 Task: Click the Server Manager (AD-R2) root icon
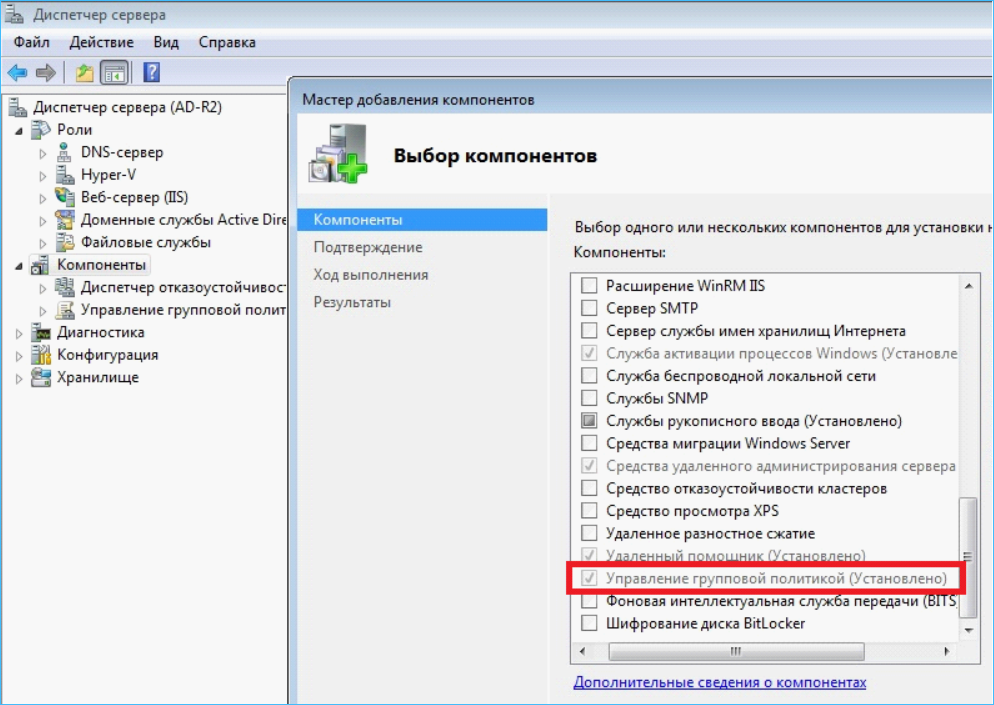(x=17, y=107)
